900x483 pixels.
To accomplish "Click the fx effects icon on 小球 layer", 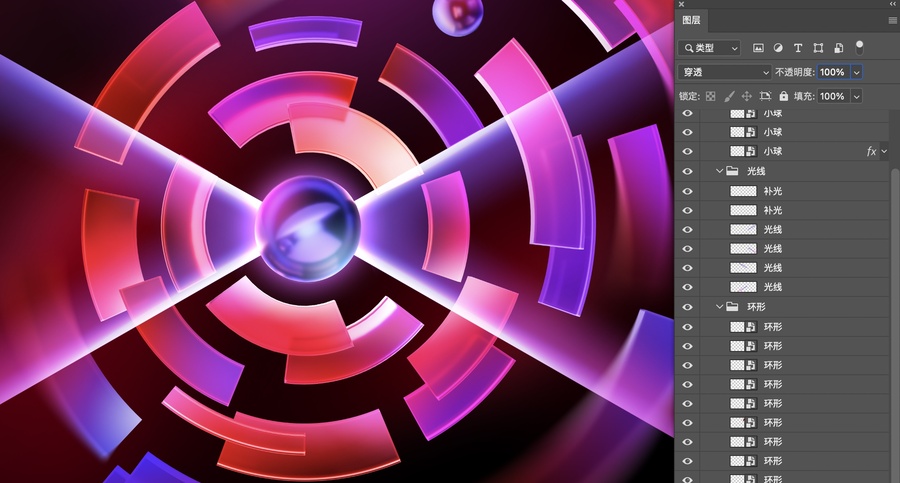I will 871,152.
